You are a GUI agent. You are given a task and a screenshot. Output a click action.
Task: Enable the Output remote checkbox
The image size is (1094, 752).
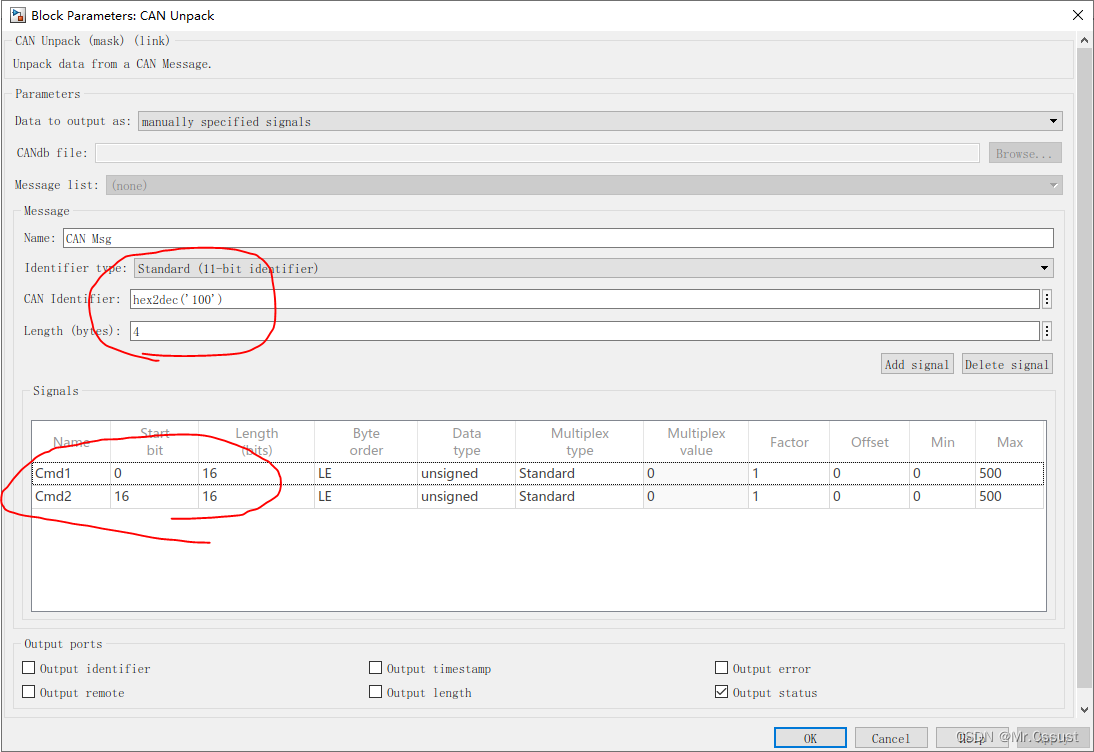tap(28, 692)
